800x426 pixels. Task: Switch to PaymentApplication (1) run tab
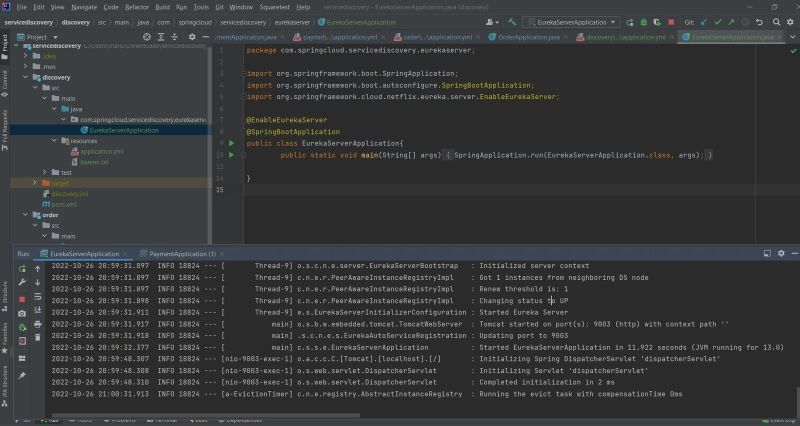point(182,254)
